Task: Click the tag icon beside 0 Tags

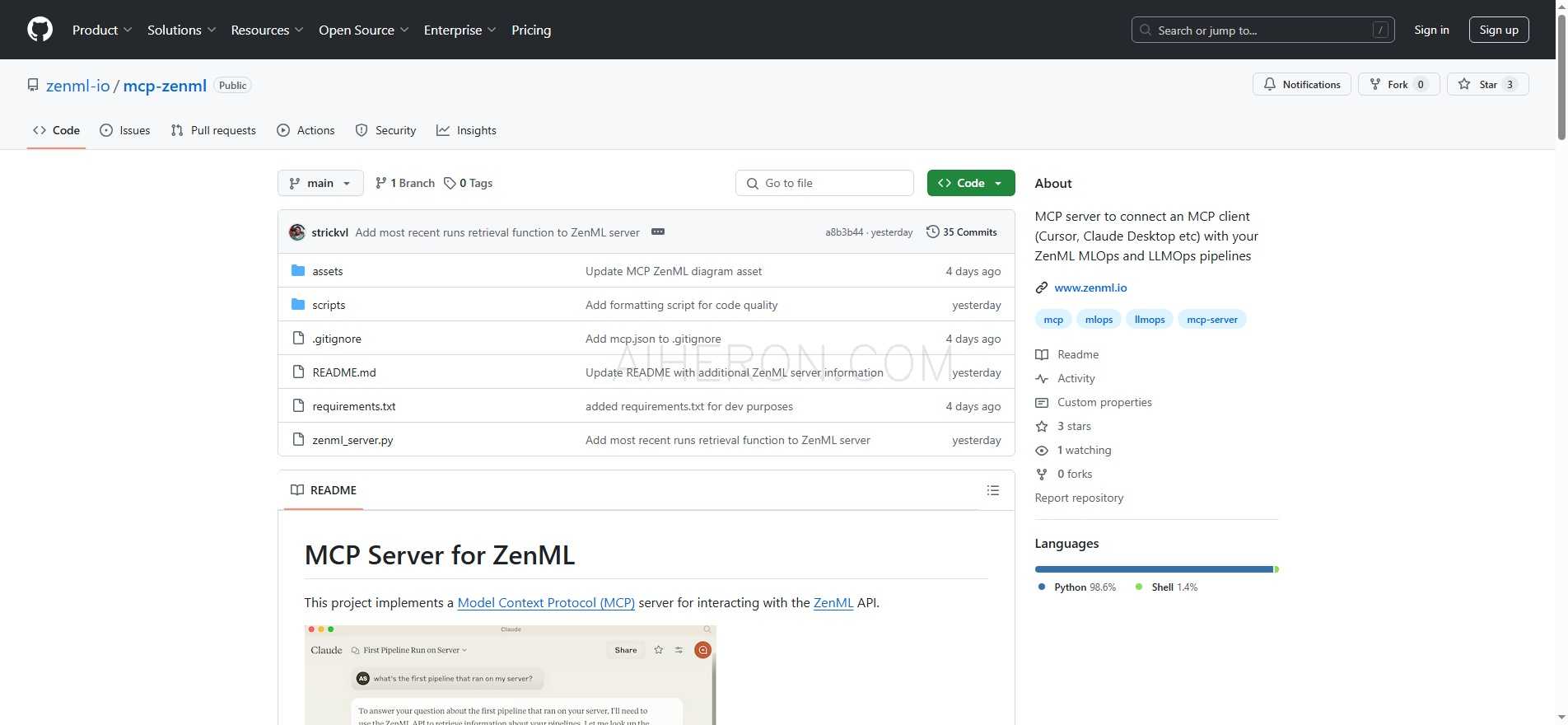Action: (x=450, y=183)
